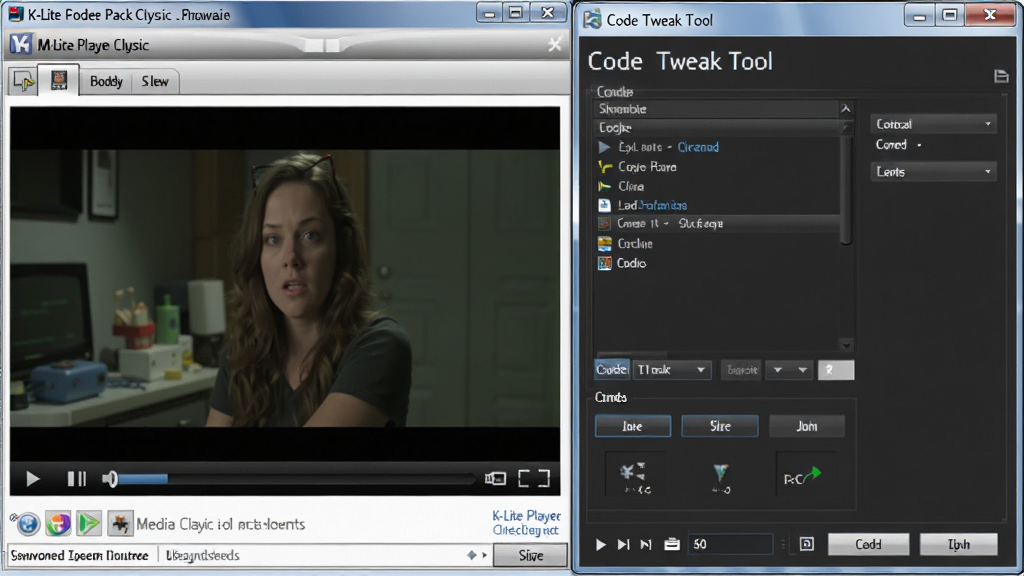Click the list scroll down arrow
The image size is (1024, 576).
(x=846, y=345)
